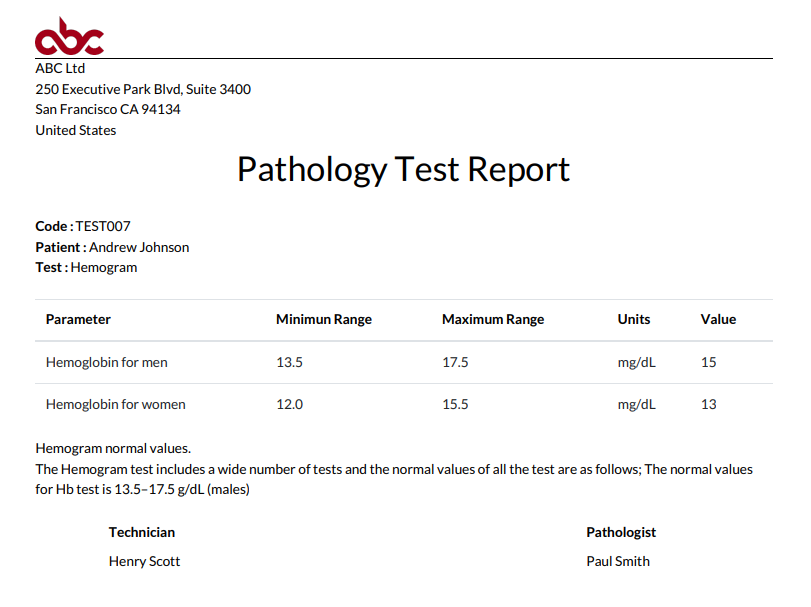Select the Hemoglobin for men row
811x607 pixels.
pos(107,362)
